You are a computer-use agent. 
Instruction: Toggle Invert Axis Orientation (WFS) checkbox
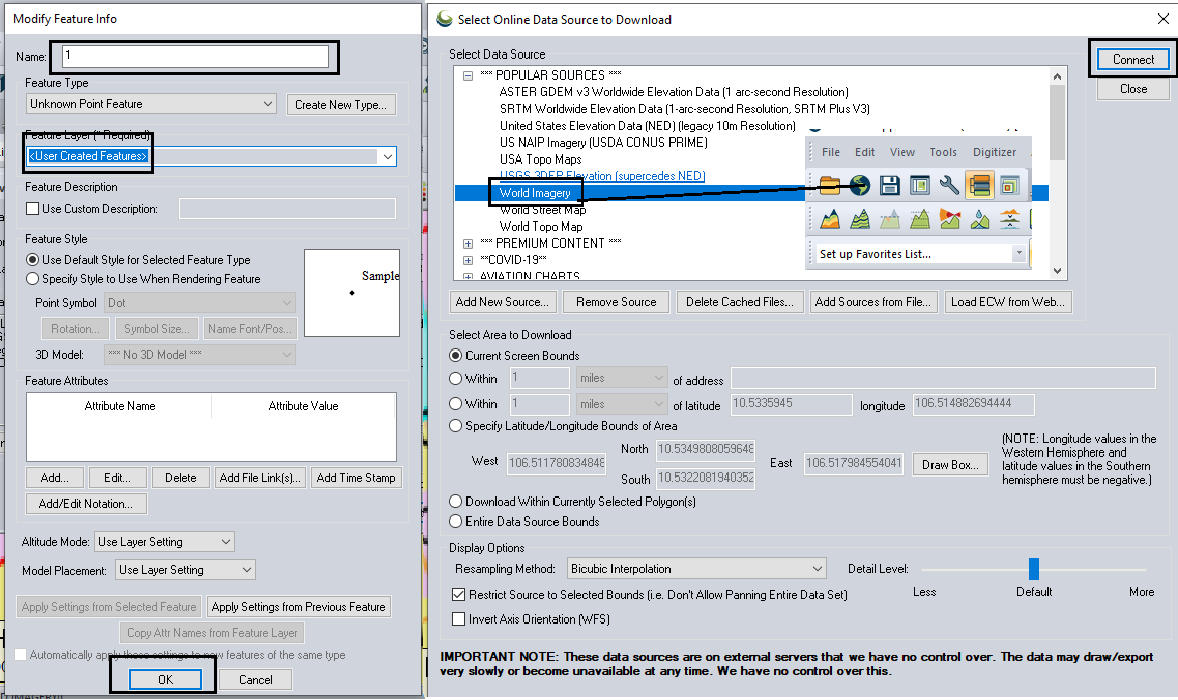[x=459, y=619]
